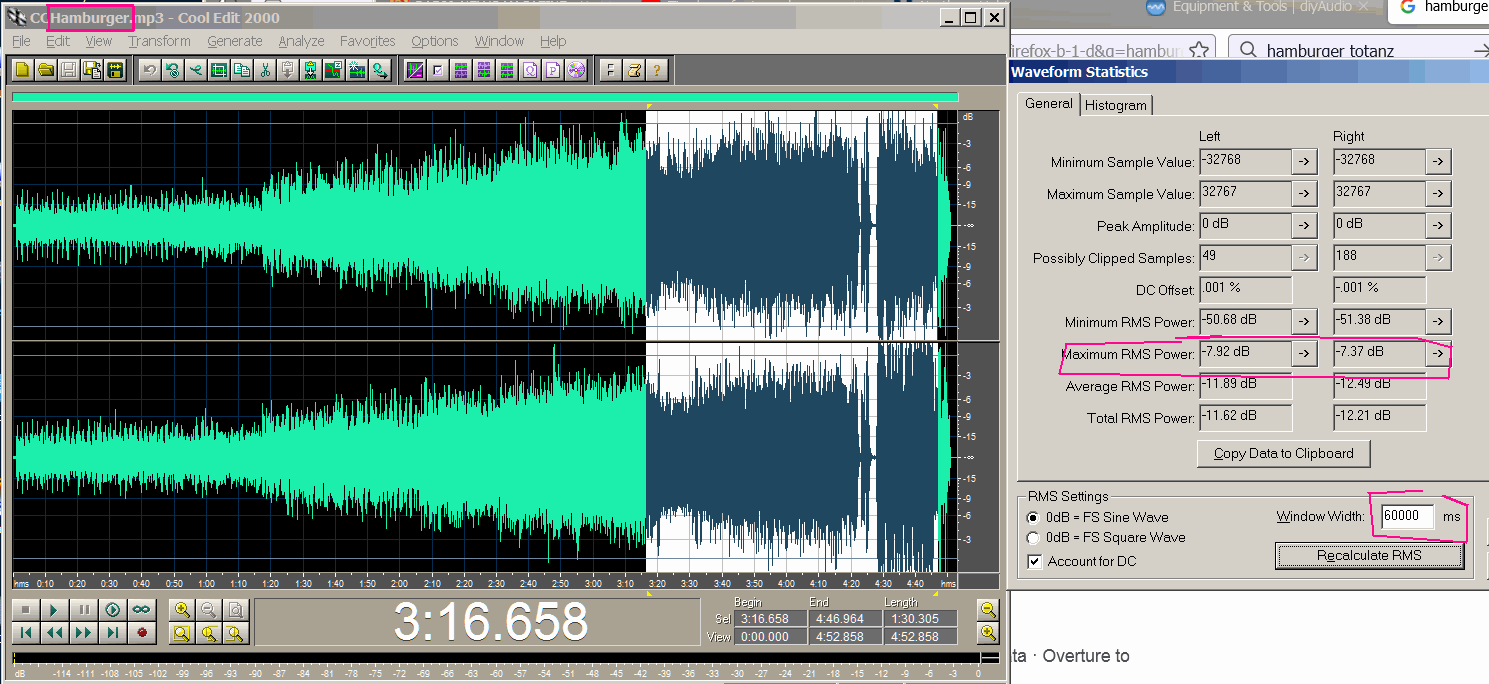Click the Copy Data to Clipboard button

pyautogui.click(x=1283, y=453)
